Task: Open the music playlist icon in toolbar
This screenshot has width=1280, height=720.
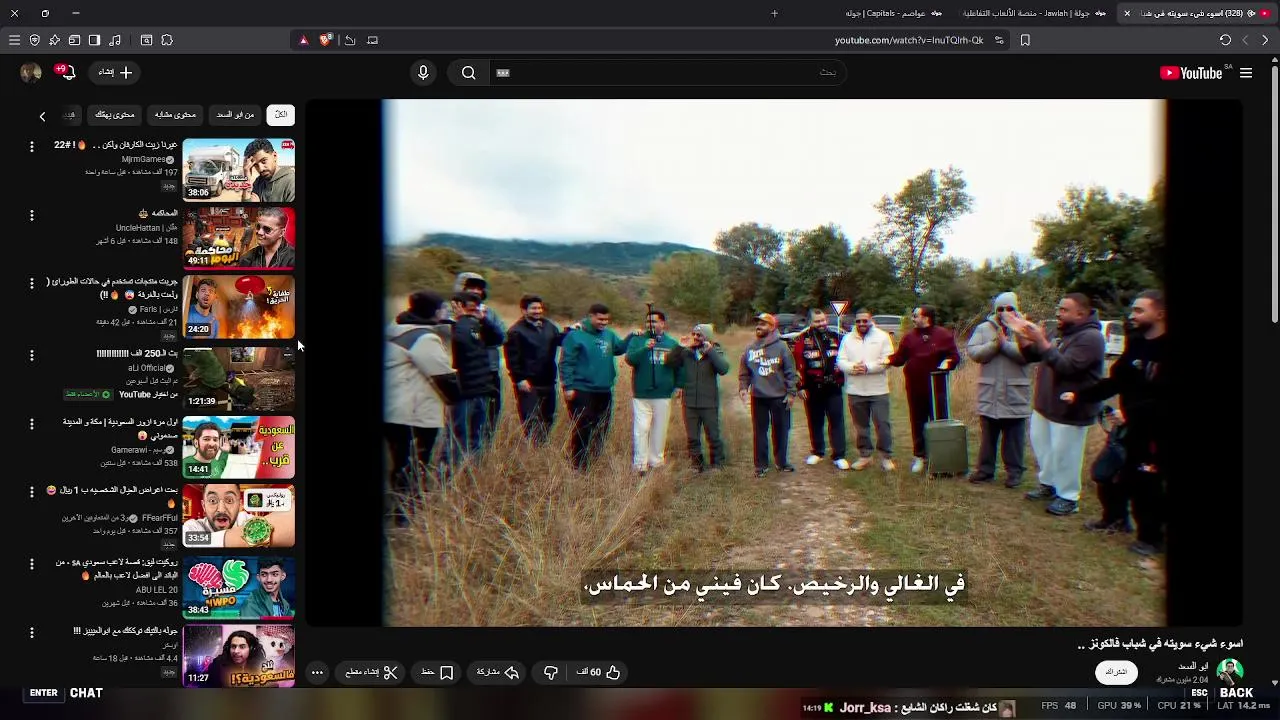Action: coord(115,40)
